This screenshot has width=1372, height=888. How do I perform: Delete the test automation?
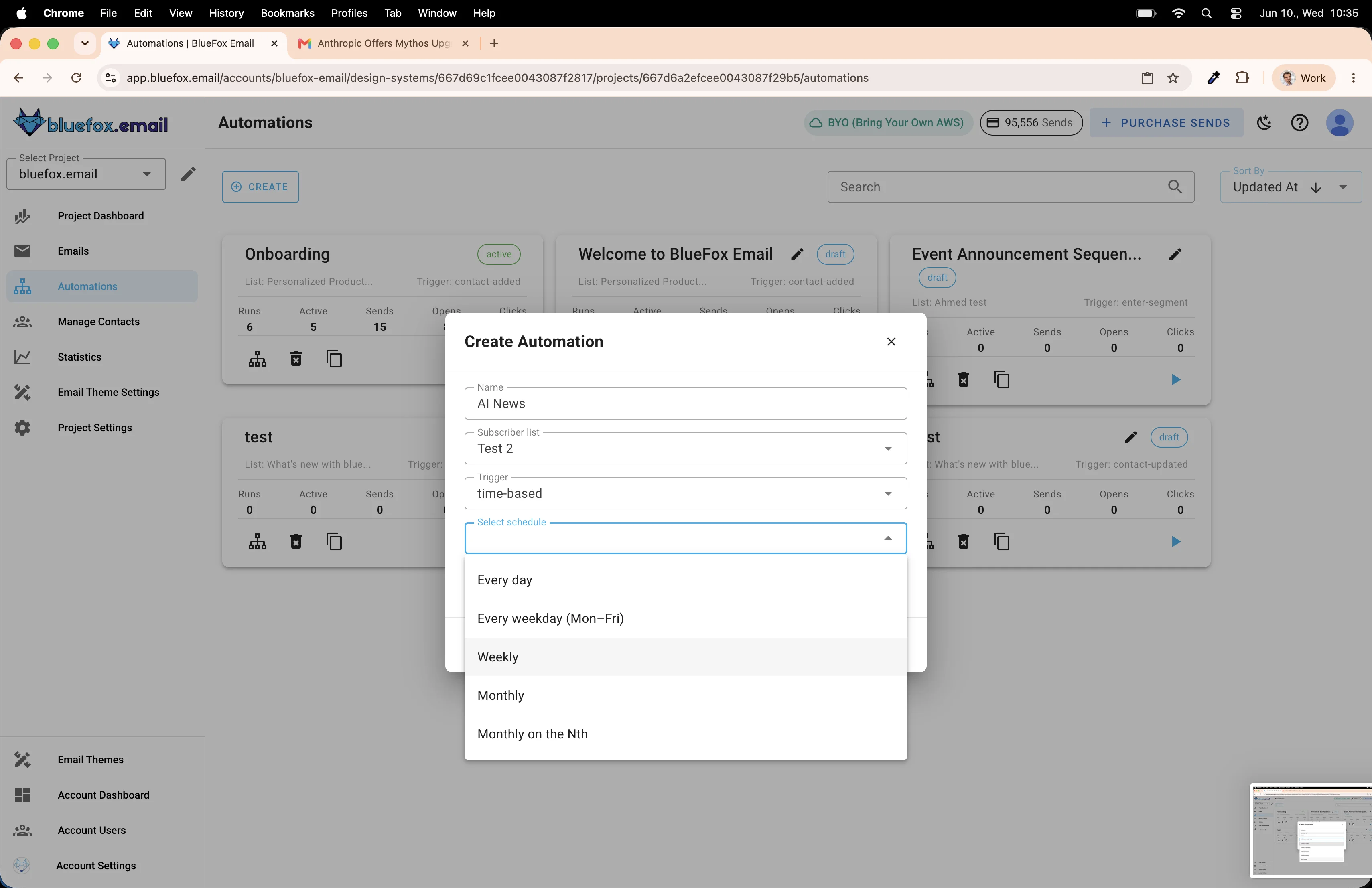(x=296, y=542)
